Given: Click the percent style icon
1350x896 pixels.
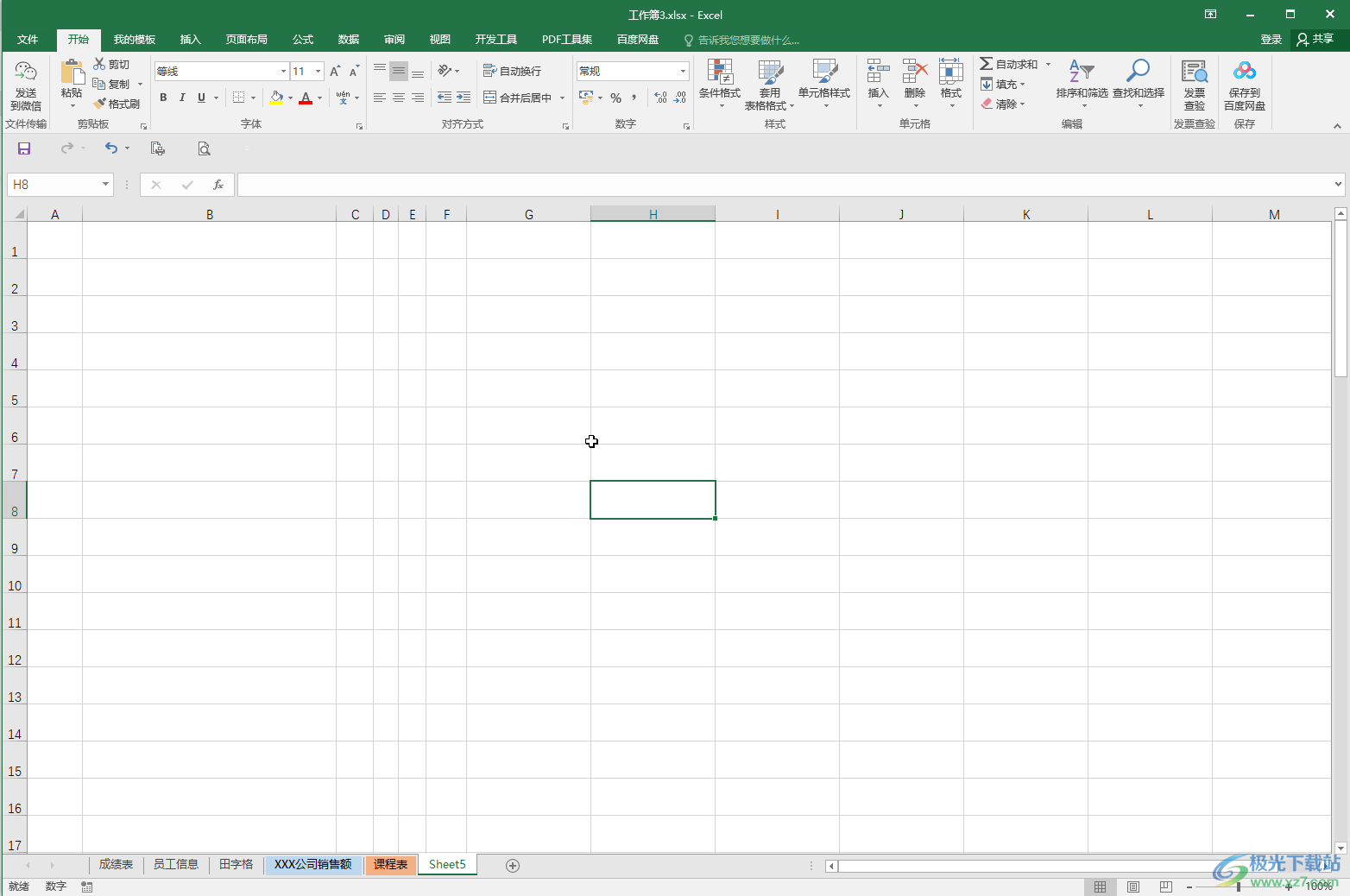Looking at the screenshot, I should tap(615, 98).
